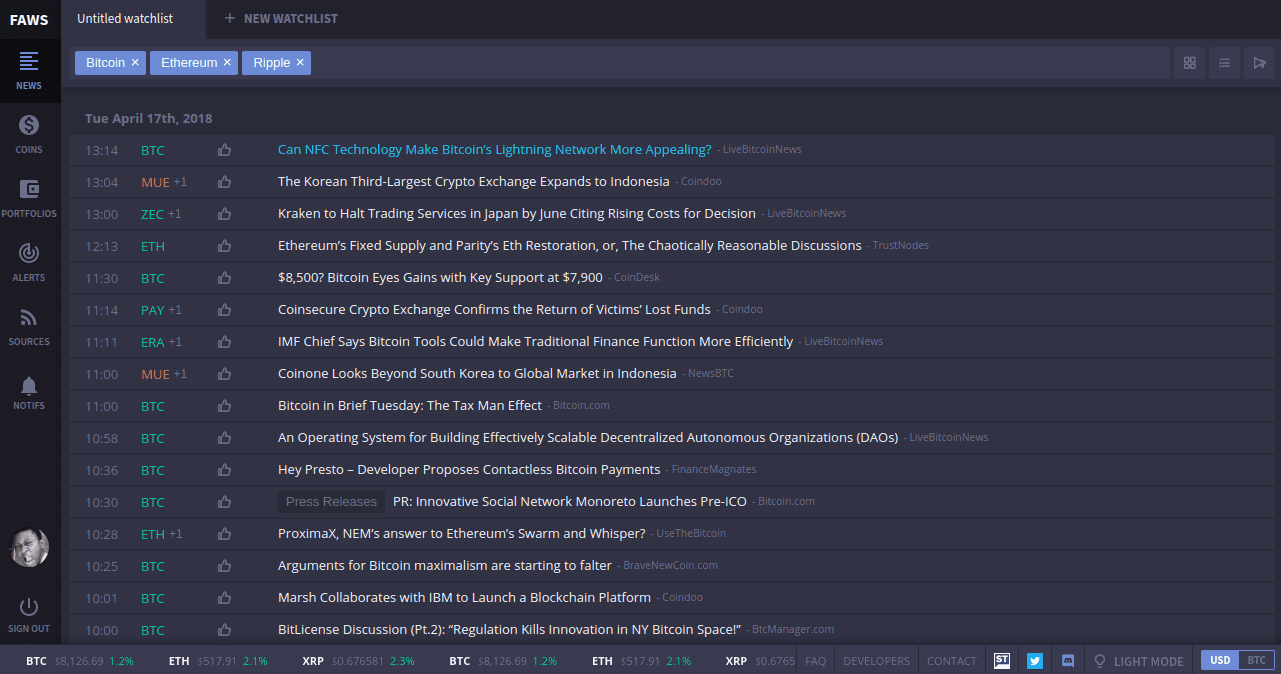Expand the MUE +1 coins at 13:04
This screenshot has height=674, width=1281.
180,182
